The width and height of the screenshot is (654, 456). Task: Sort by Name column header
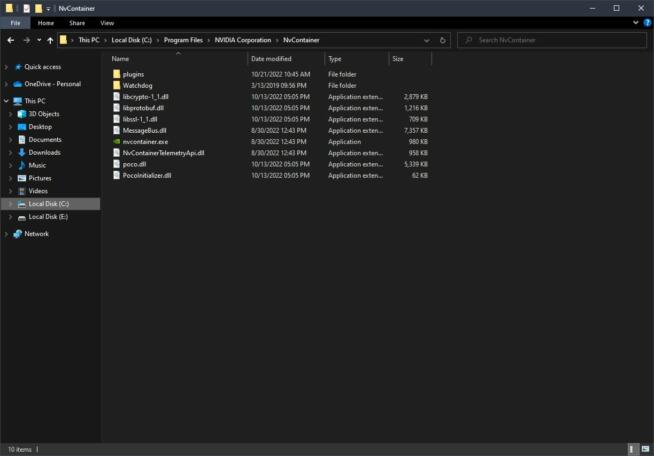[120, 59]
